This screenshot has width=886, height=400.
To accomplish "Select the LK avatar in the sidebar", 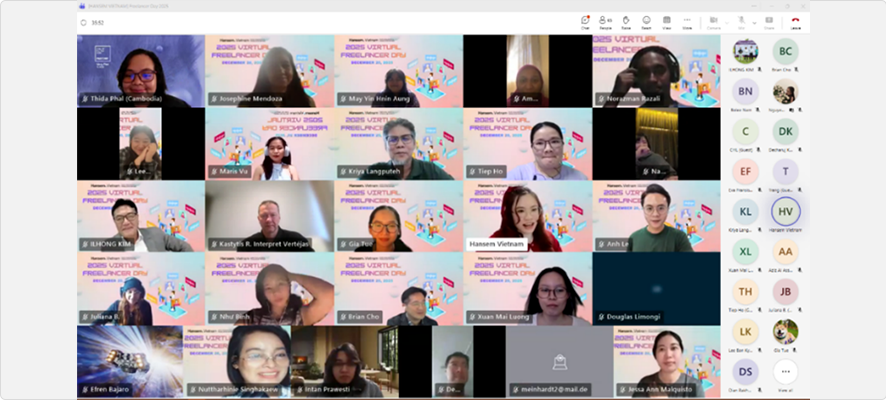I will click(x=745, y=332).
